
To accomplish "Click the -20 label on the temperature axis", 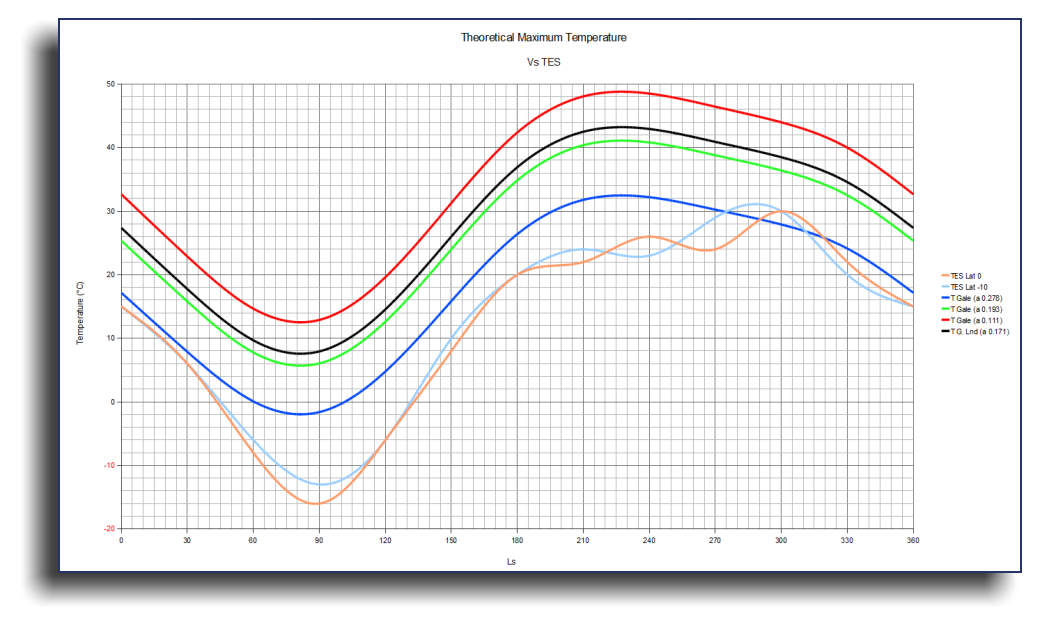I will click(x=109, y=529).
